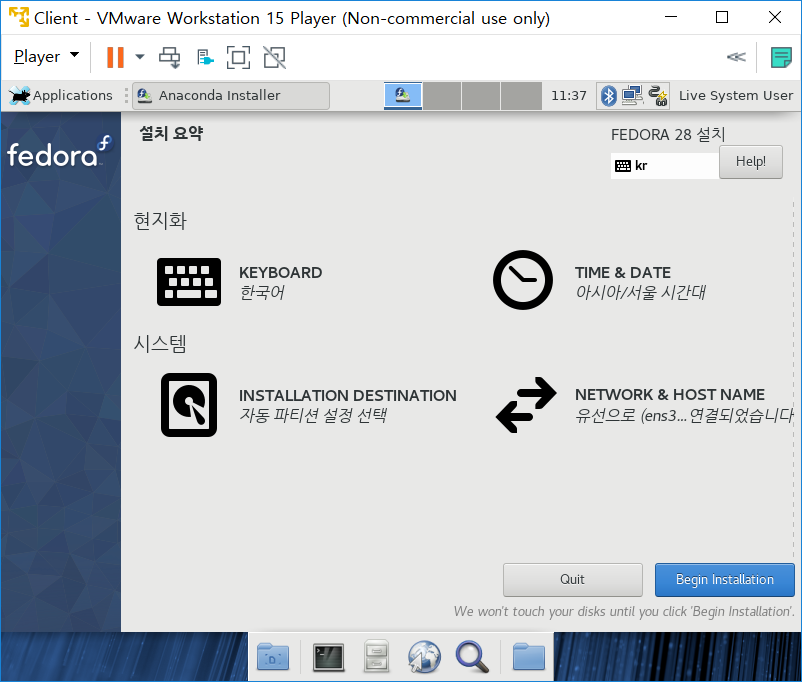This screenshot has height=682, width=802.
Task: Open the NETWORK & HOST NAME arrows icon
Action: coord(526,405)
